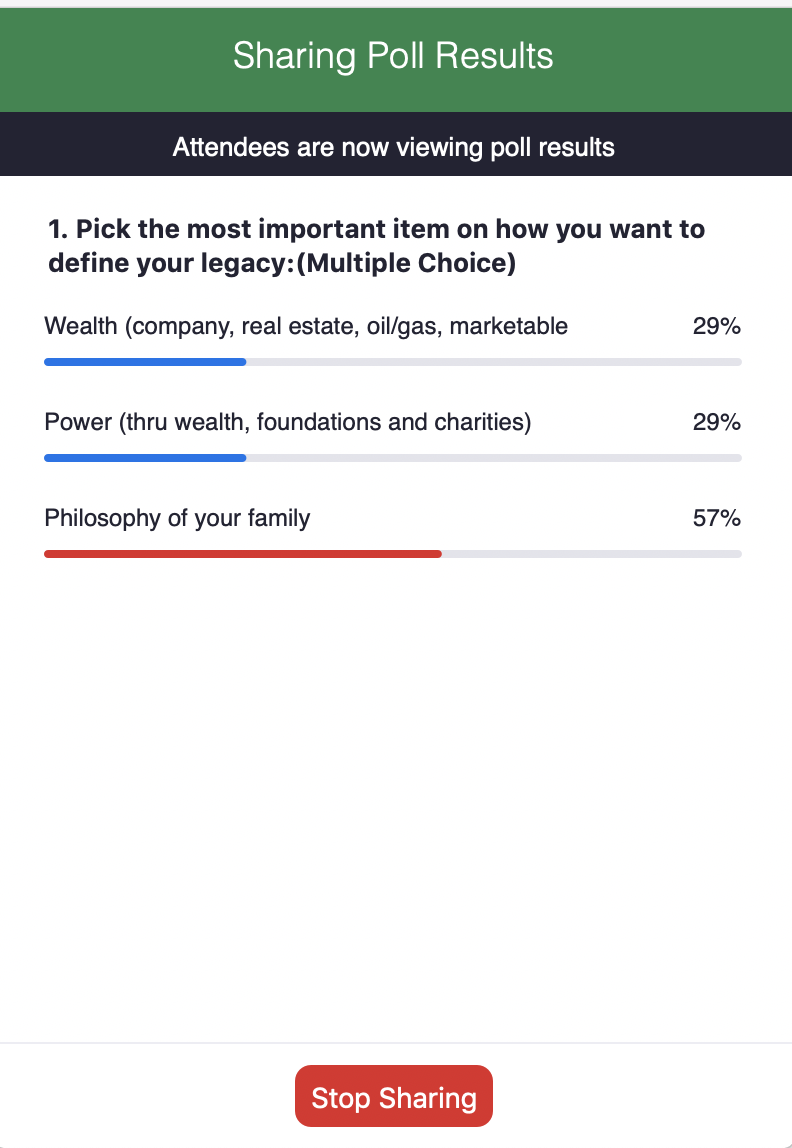This screenshot has width=792, height=1148.
Task: Click the blue filled part of the Wealth bar
Action: 145,361
